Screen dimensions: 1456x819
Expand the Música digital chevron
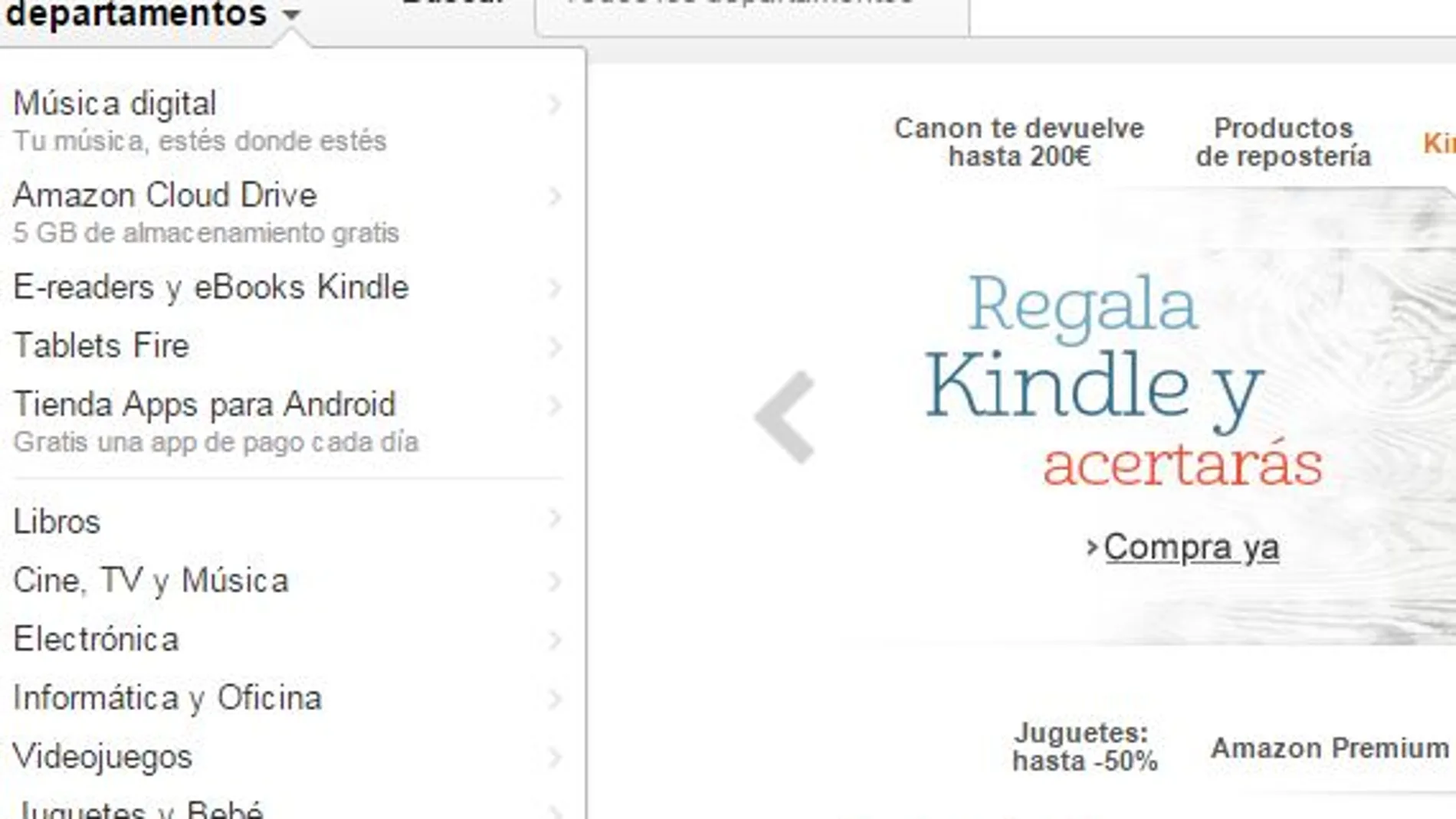(x=555, y=104)
